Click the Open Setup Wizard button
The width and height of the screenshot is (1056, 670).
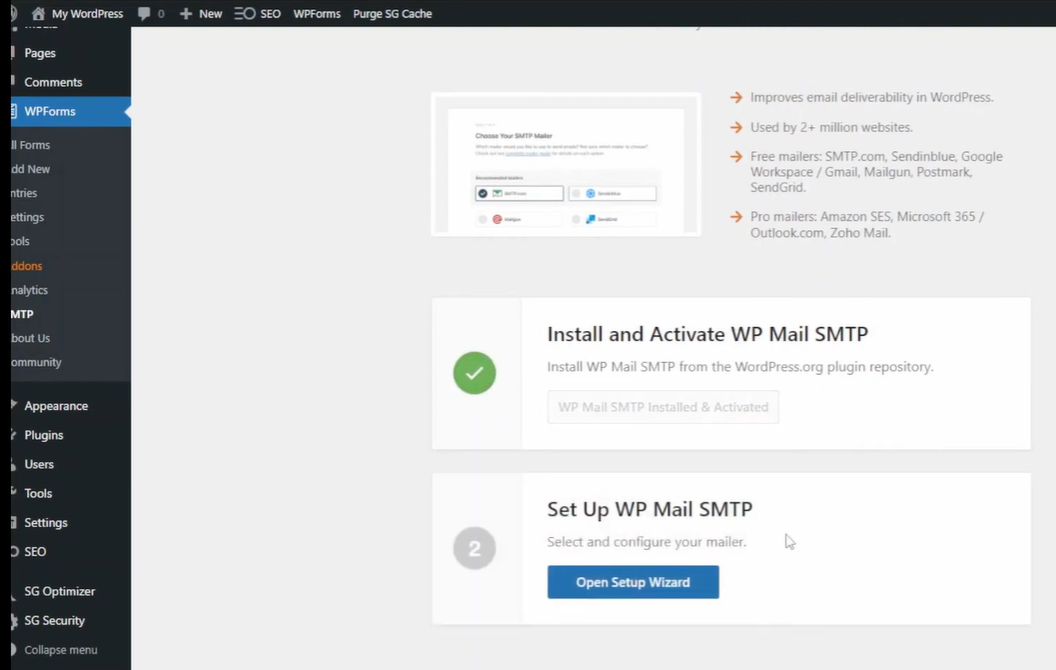pyautogui.click(x=633, y=582)
